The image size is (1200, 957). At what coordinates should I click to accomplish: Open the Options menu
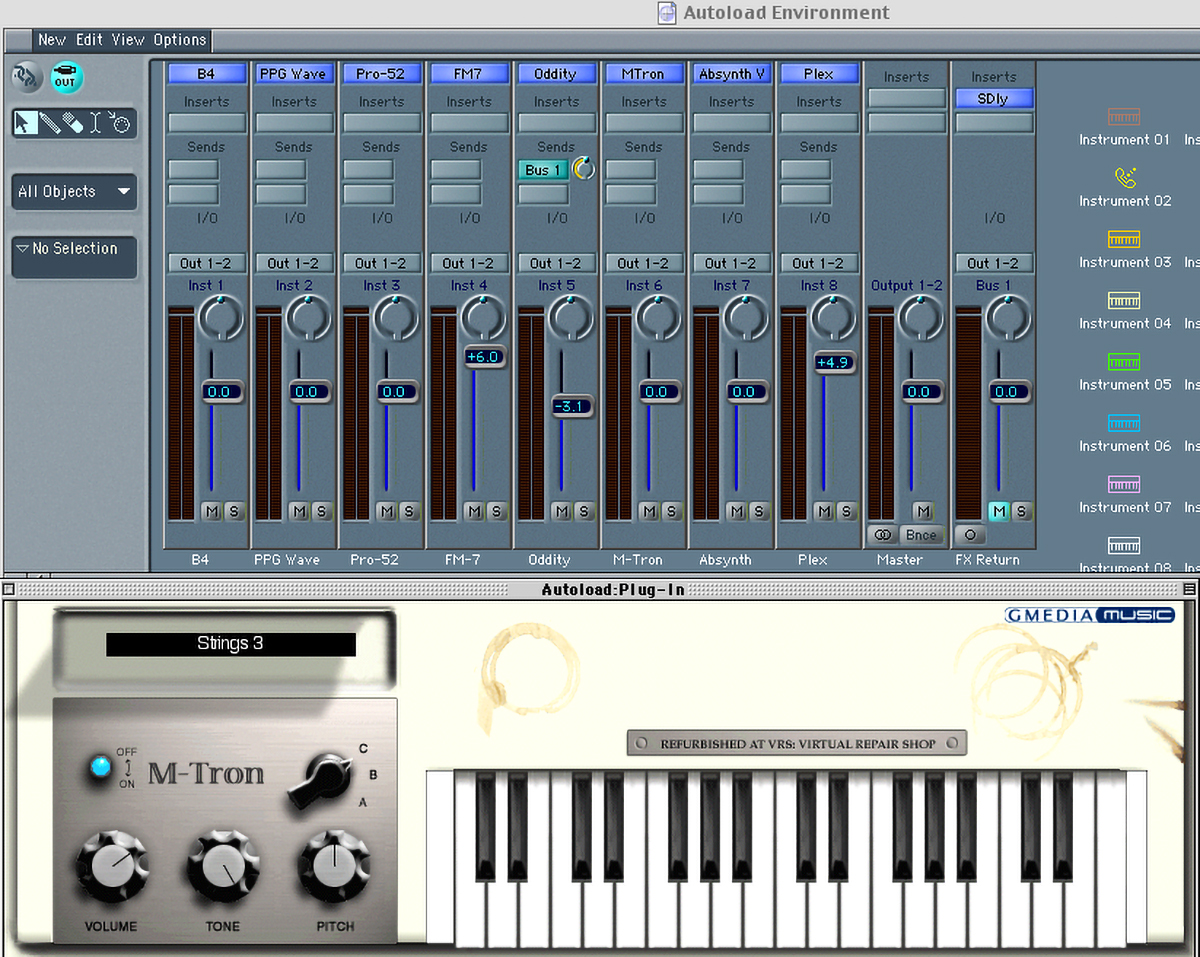(x=180, y=40)
